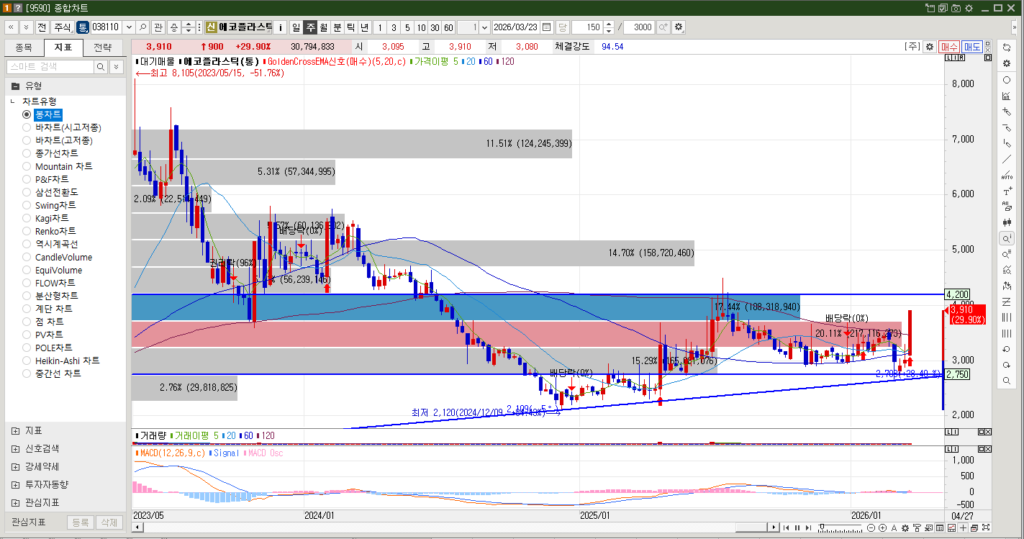Choose the Renko차트 radio button
The width and height of the screenshot is (1024, 539).
27,231
